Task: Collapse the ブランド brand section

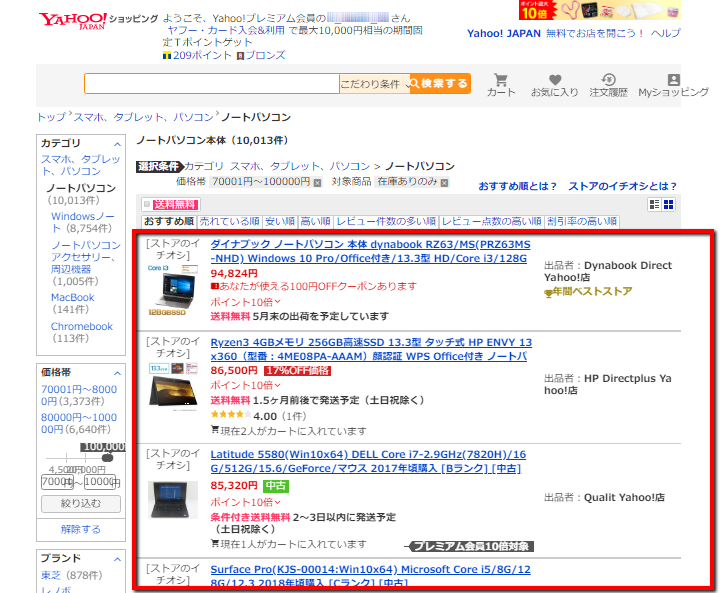Action: point(117,557)
